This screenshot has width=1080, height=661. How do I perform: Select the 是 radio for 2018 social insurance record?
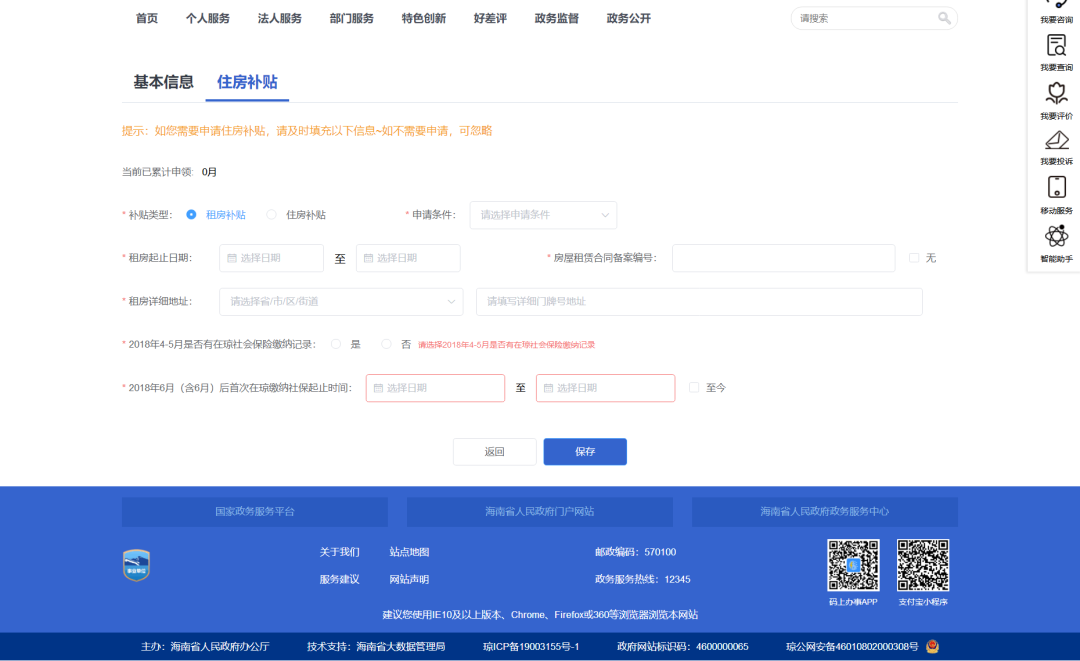(x=335, y=343)
